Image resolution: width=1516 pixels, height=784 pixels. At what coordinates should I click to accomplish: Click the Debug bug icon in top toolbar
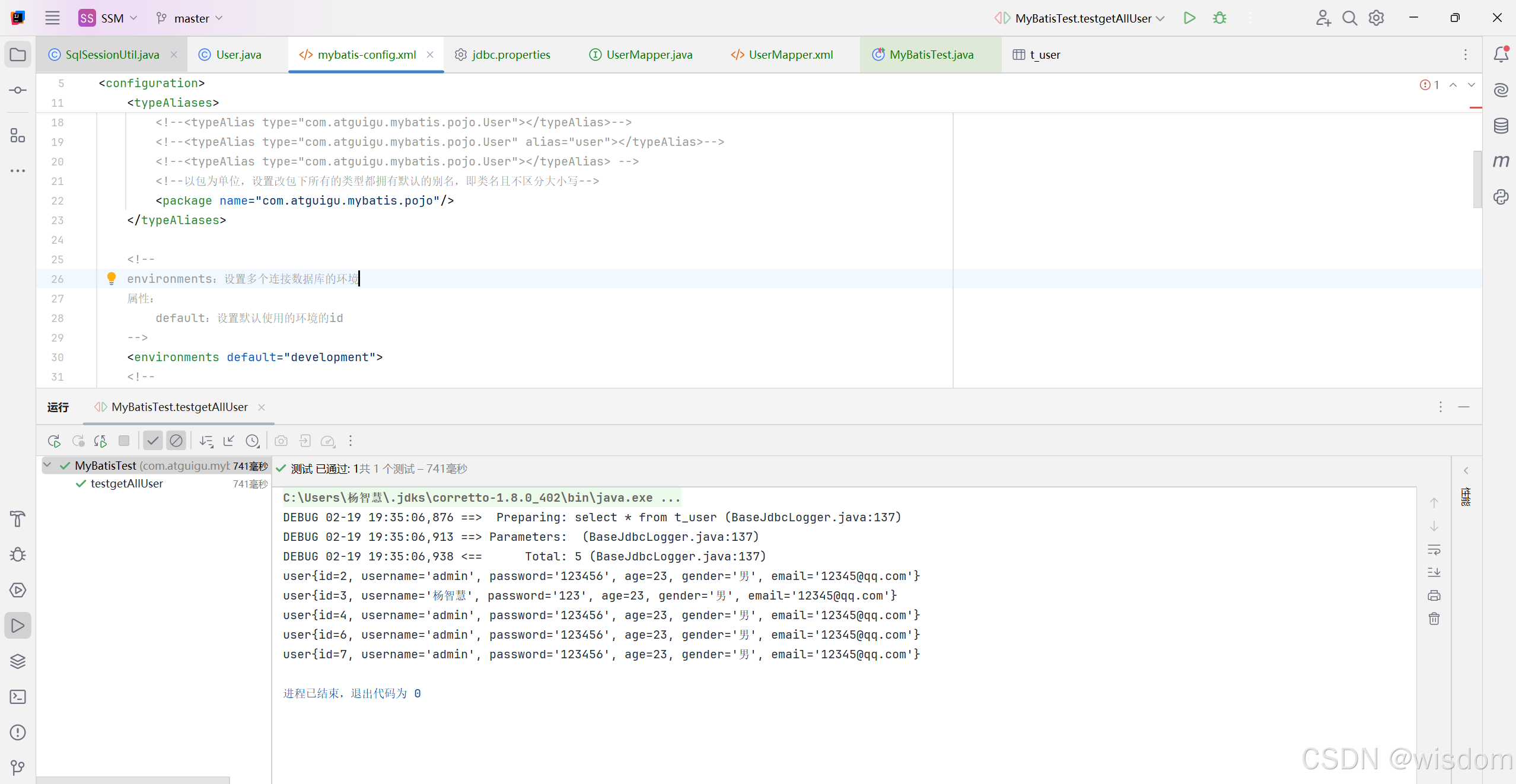click(x=1219, y=18)
